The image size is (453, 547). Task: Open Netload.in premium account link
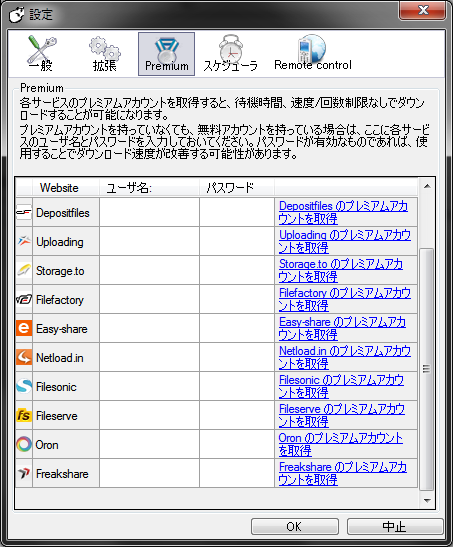click(345, 357)
